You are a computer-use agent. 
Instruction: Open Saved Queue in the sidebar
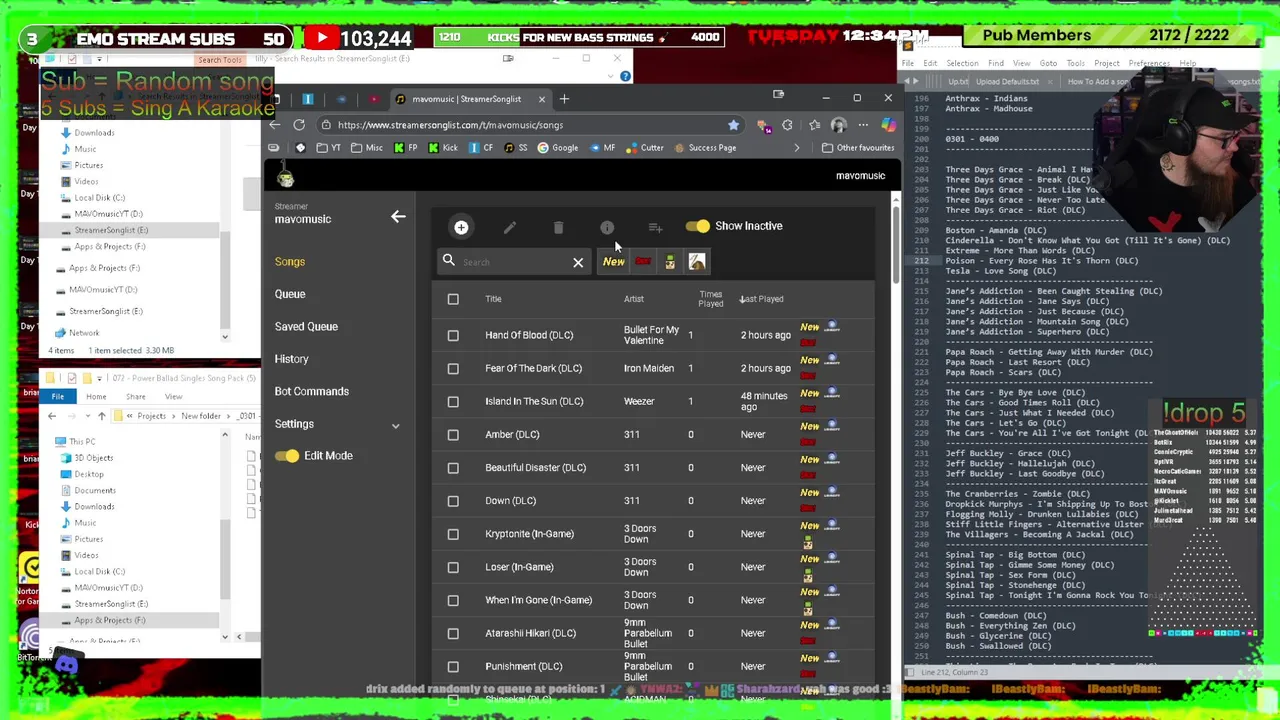pos(306,326)
